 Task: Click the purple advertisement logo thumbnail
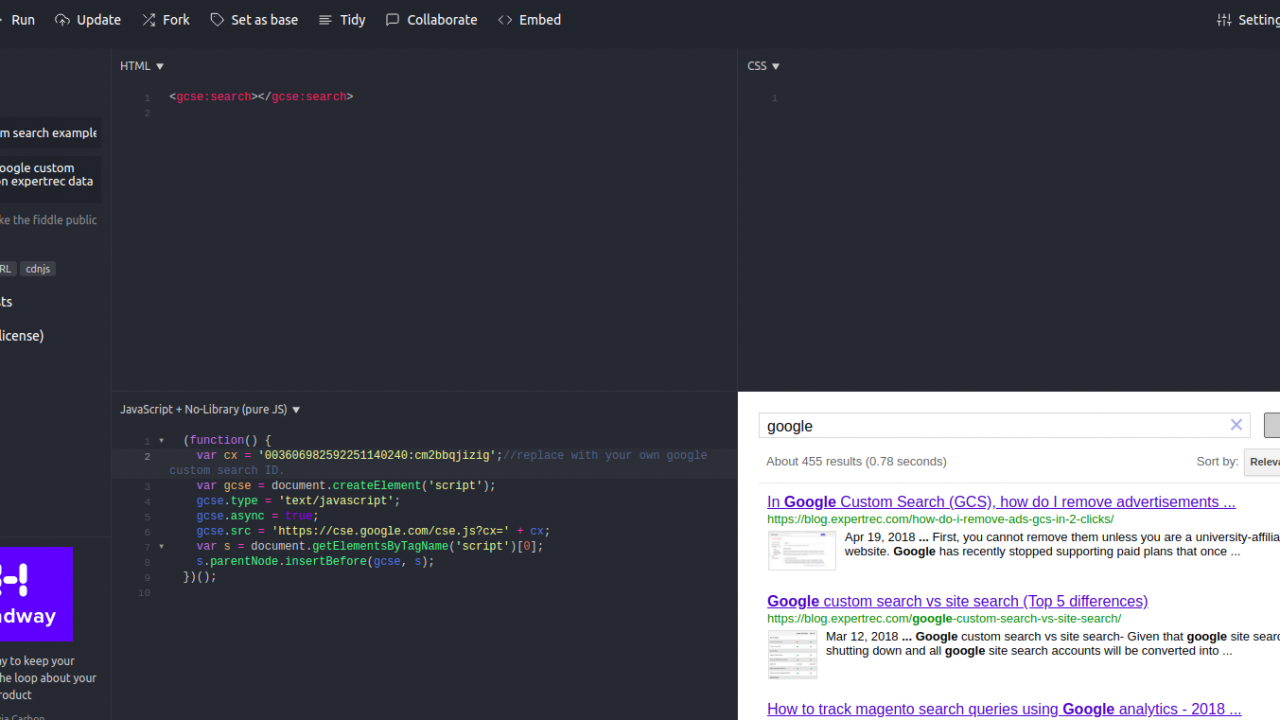tap(35, 594)
